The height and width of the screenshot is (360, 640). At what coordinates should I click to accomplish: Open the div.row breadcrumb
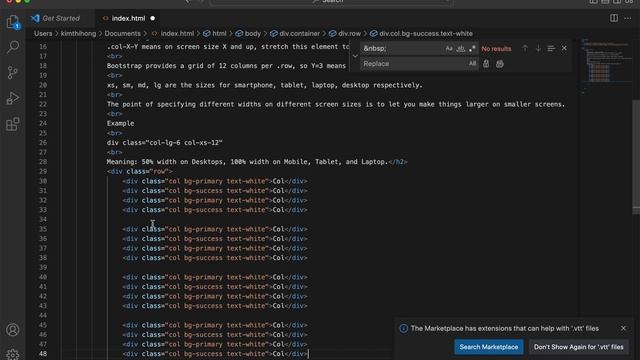click(345, 33)
